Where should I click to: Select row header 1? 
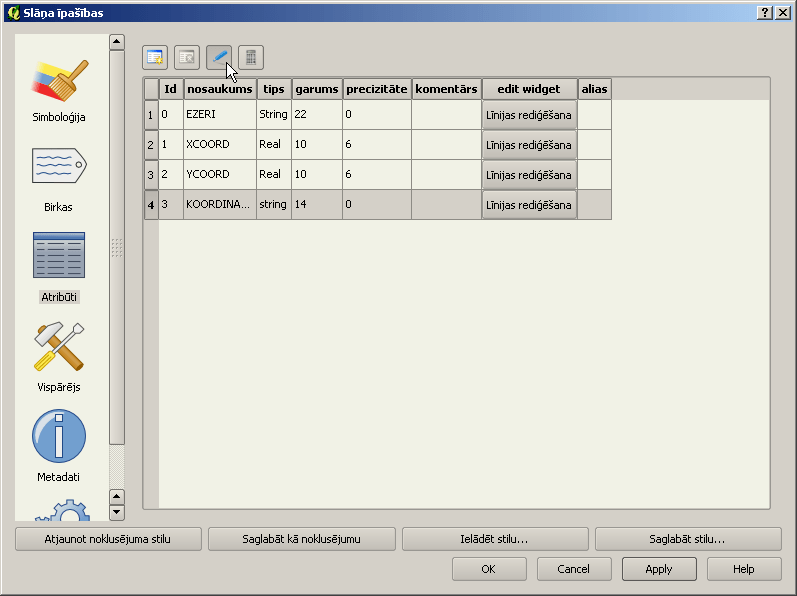tap(151, 115)
